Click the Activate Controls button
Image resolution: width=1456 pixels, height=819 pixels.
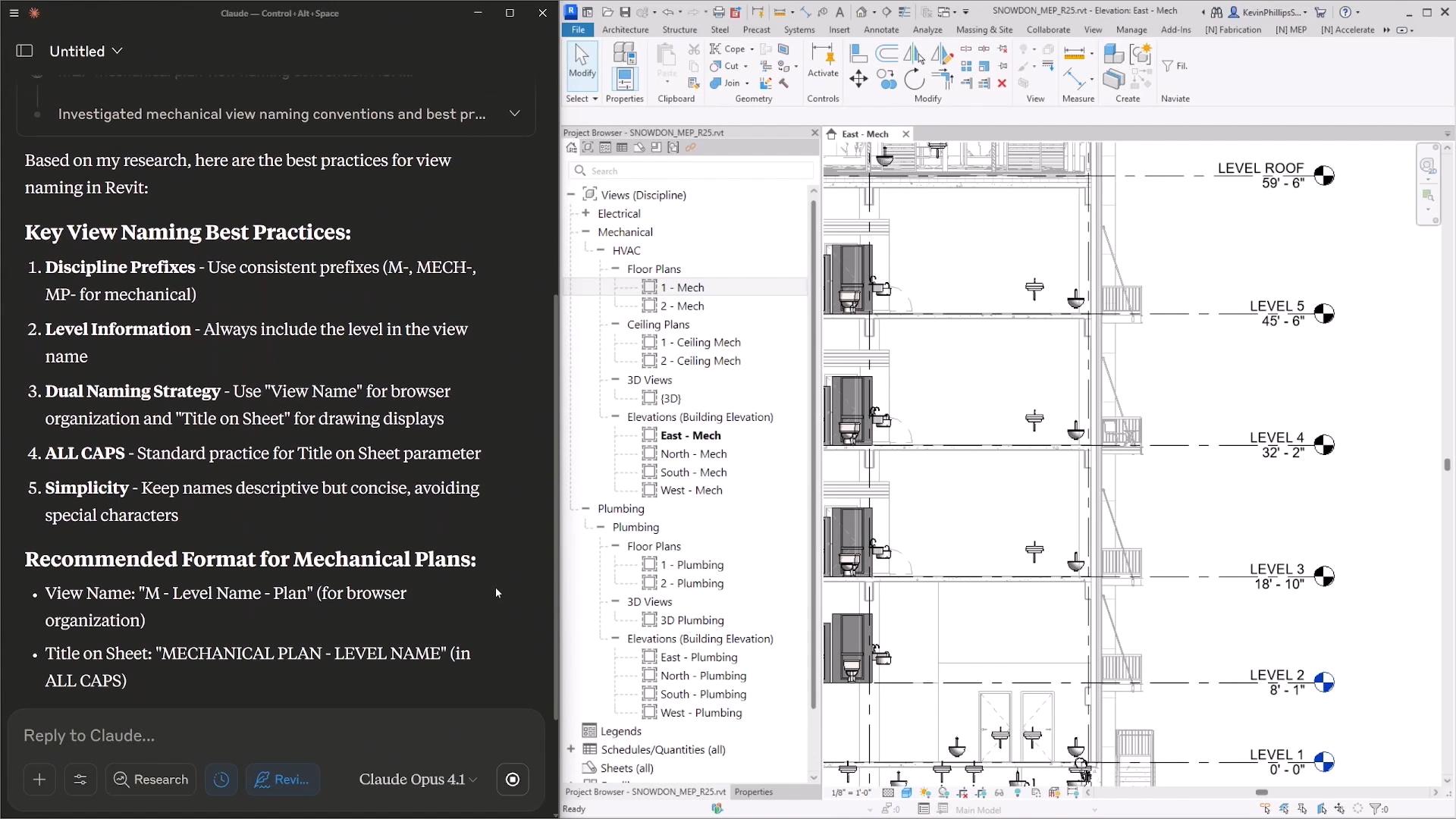823,61
